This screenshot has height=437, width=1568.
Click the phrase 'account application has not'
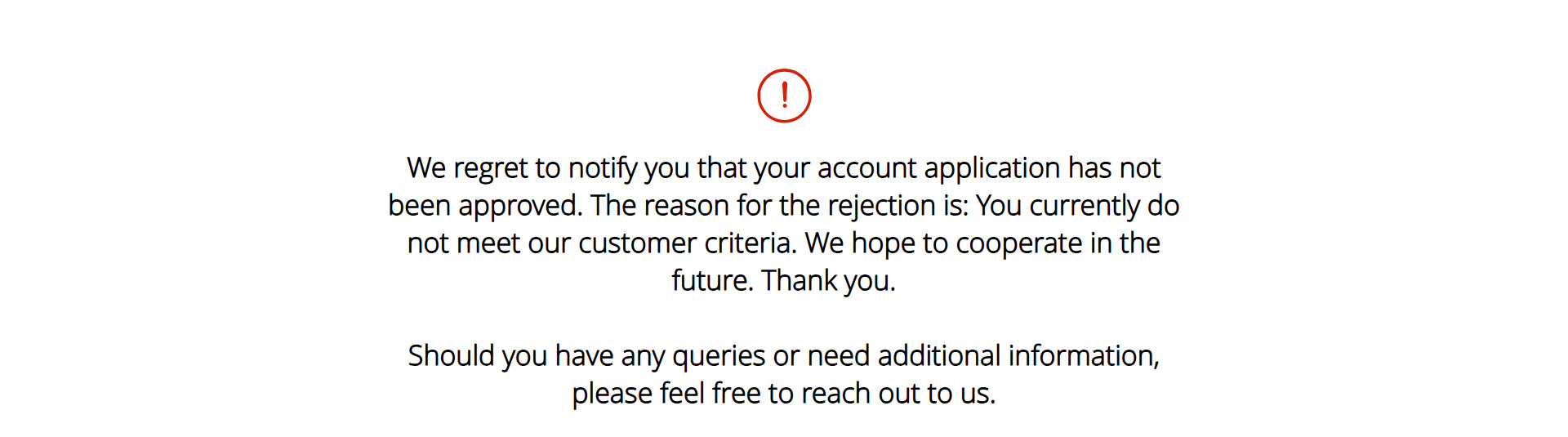(989, 168)
